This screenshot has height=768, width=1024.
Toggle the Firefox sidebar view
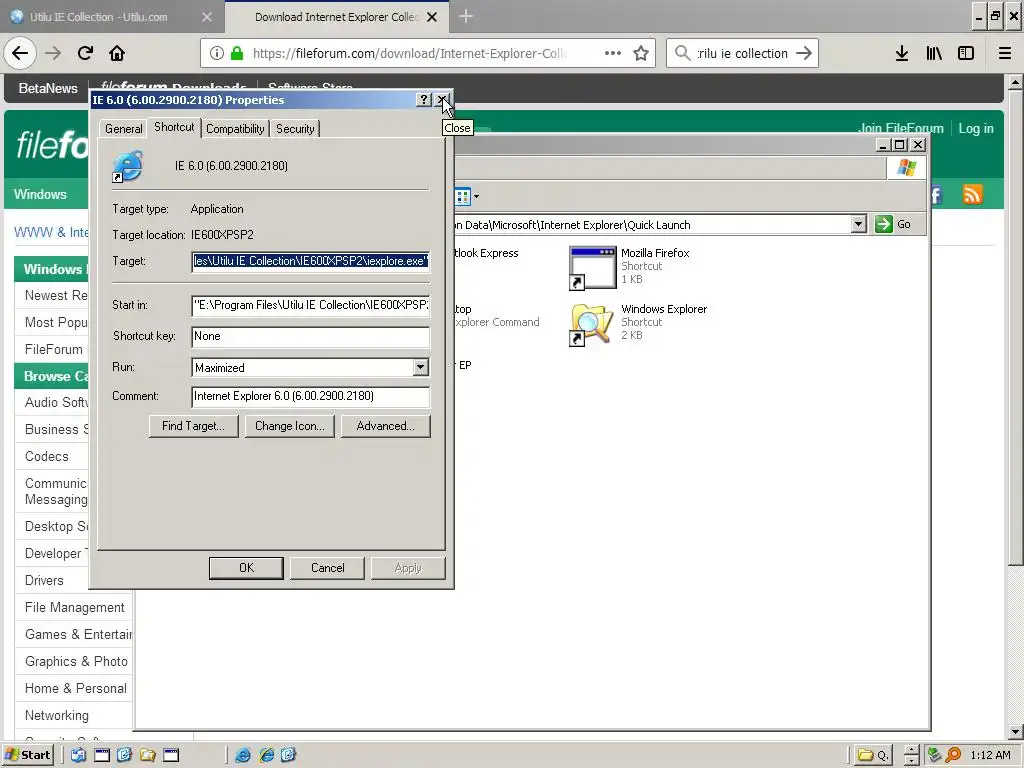966,53
